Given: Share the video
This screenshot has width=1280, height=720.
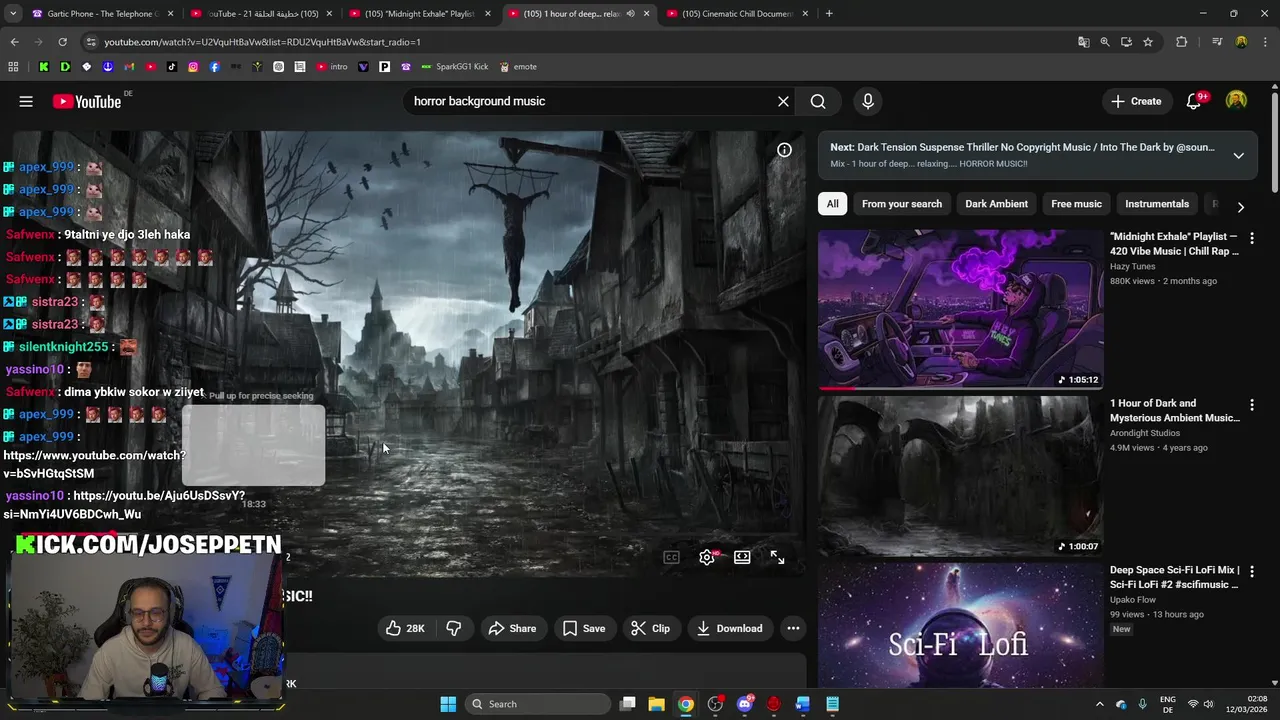Looking at the screenshot, I should pyautogui.click(x=512, y=628).
